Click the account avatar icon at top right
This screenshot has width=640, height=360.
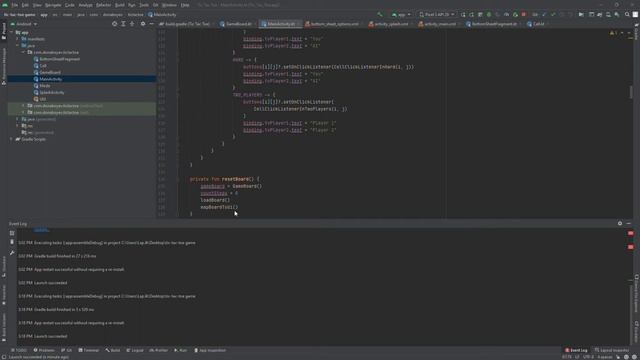click(636, 15)
